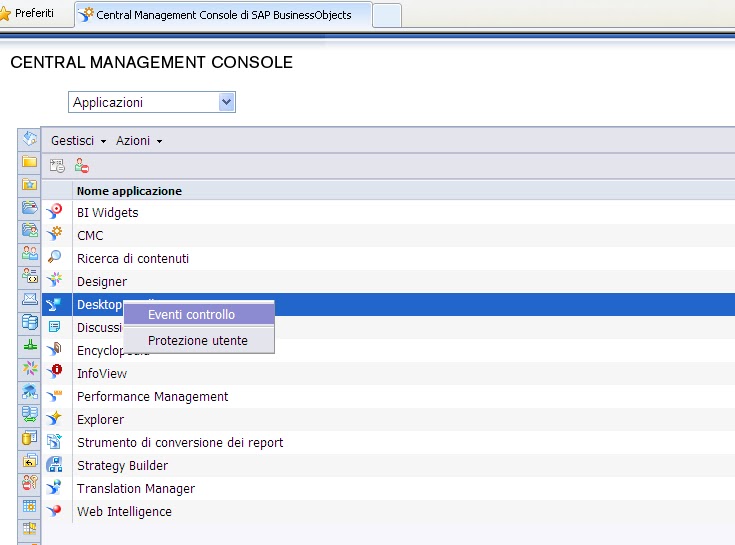This screenshot has height=545, width=735.
Task: Open the Categories stacked-folders sidebar icon
Action: [x=30, y=207]
